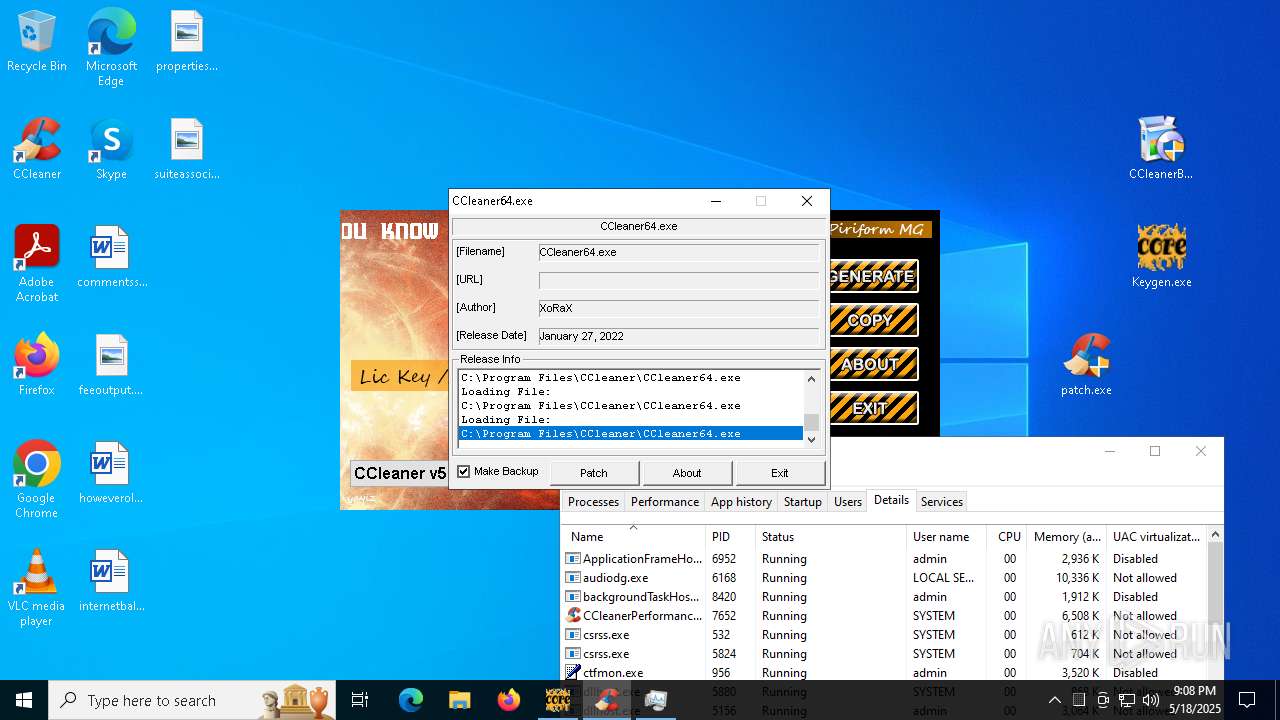This screenshot has width=1280, height=720.
Task: Show hidden system tray icons
Action: tap(1054, 700)
